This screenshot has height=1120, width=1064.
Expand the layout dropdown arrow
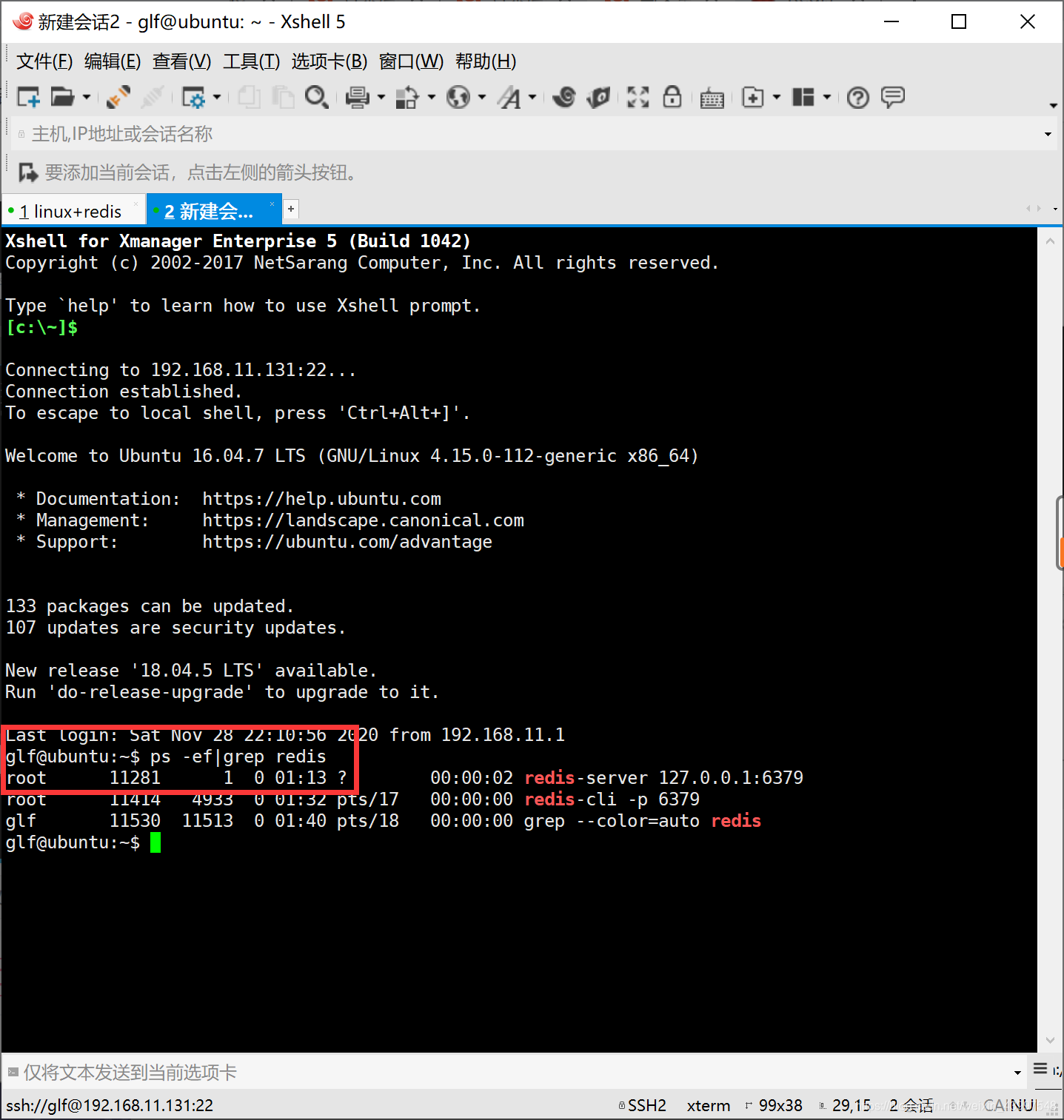pos(827,97)
